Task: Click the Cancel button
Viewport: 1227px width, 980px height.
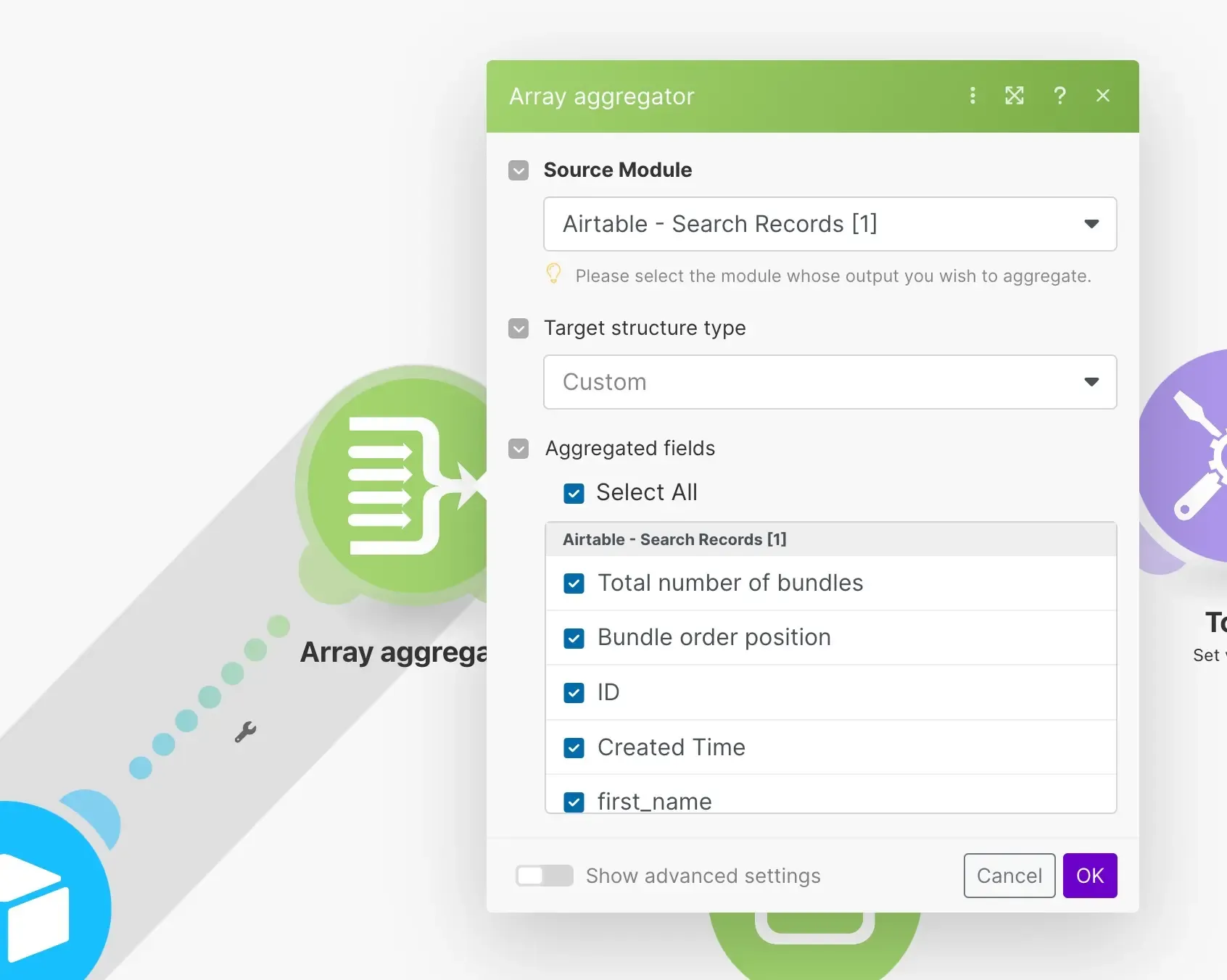Action: pyautogui.click(x=1009, y=876)
